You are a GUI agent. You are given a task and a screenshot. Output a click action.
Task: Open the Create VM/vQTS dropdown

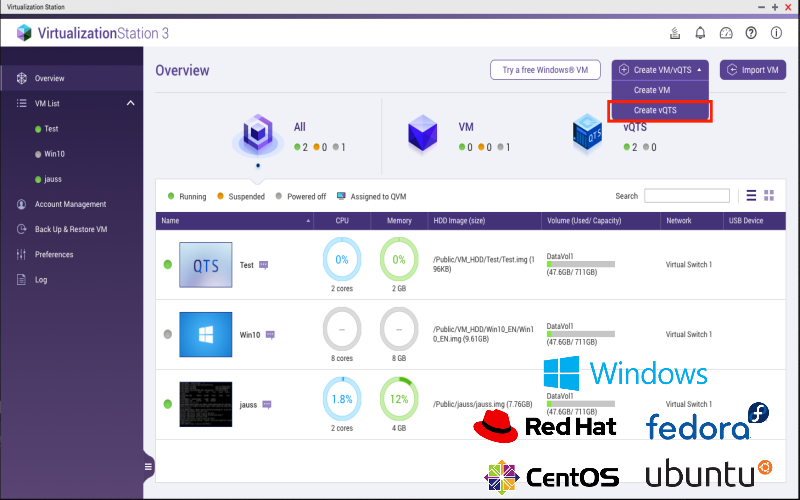pyautogui.click(x=660, y=70)
